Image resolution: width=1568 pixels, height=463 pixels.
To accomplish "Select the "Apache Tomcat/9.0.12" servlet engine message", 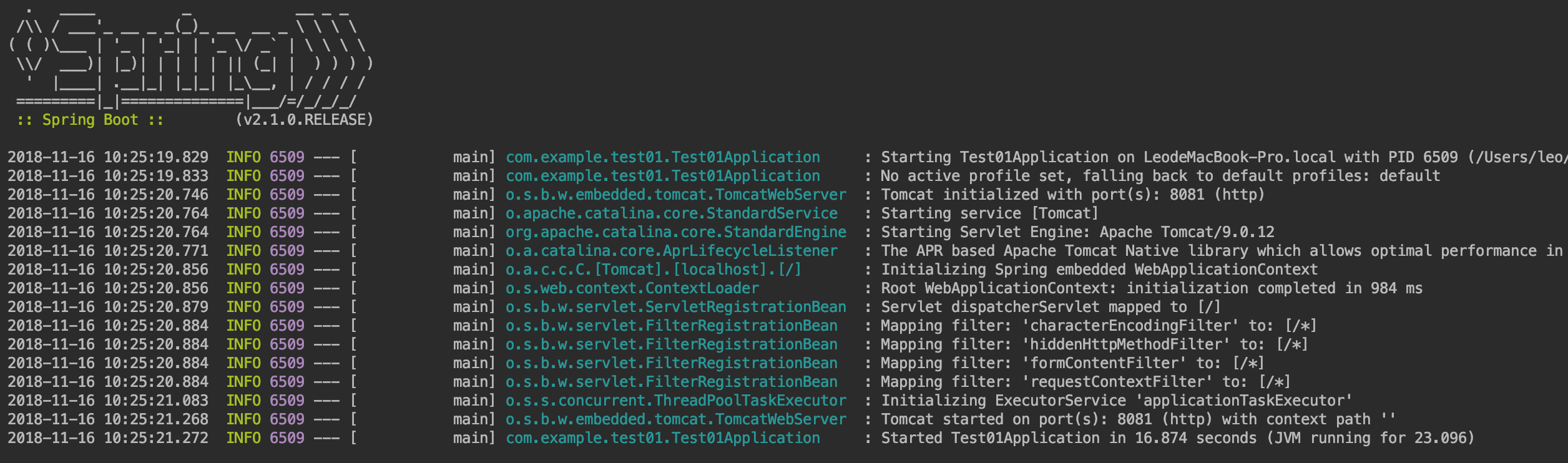I will (x=1077, y=232).
